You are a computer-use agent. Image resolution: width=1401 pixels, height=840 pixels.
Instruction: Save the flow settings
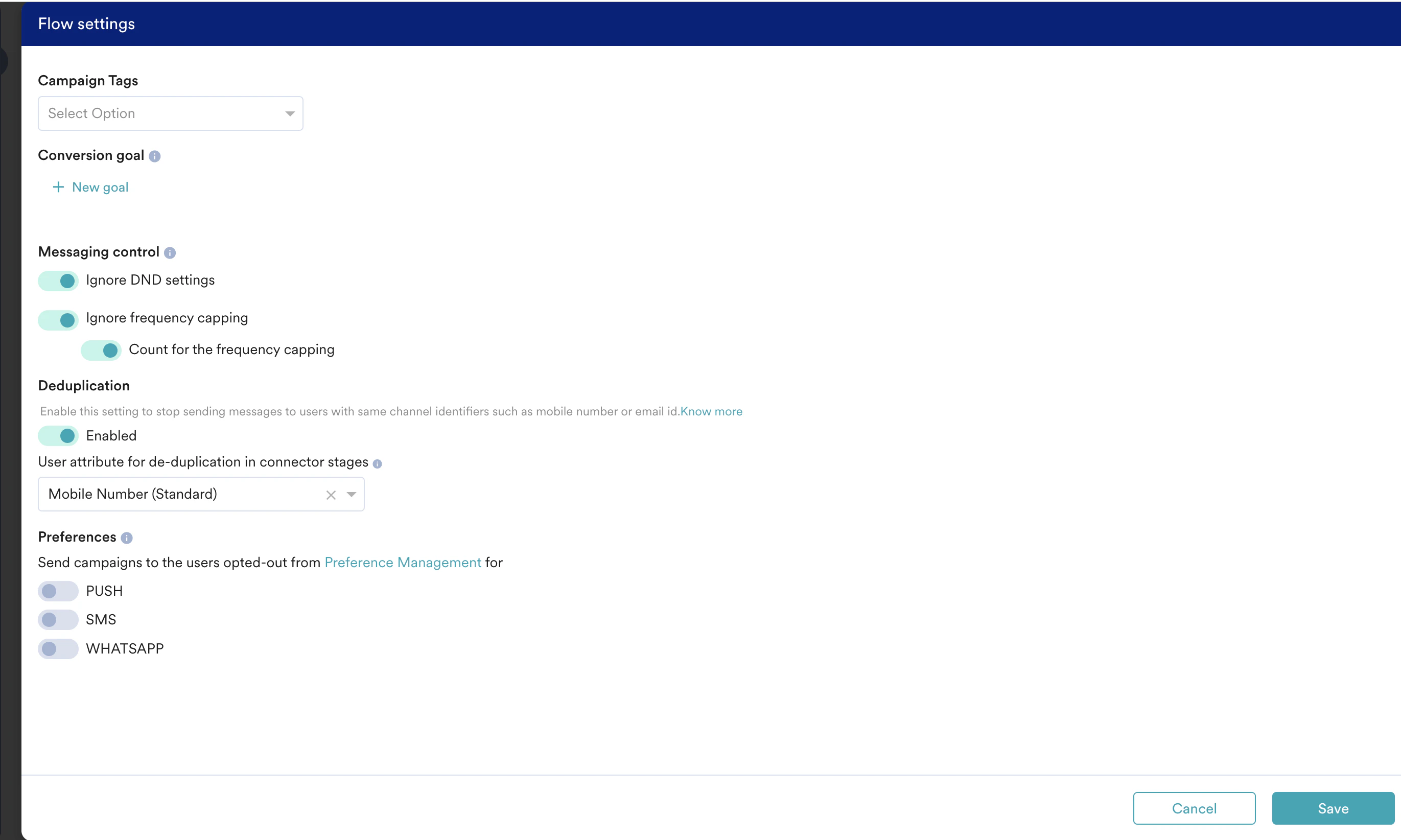[1333, 808]
